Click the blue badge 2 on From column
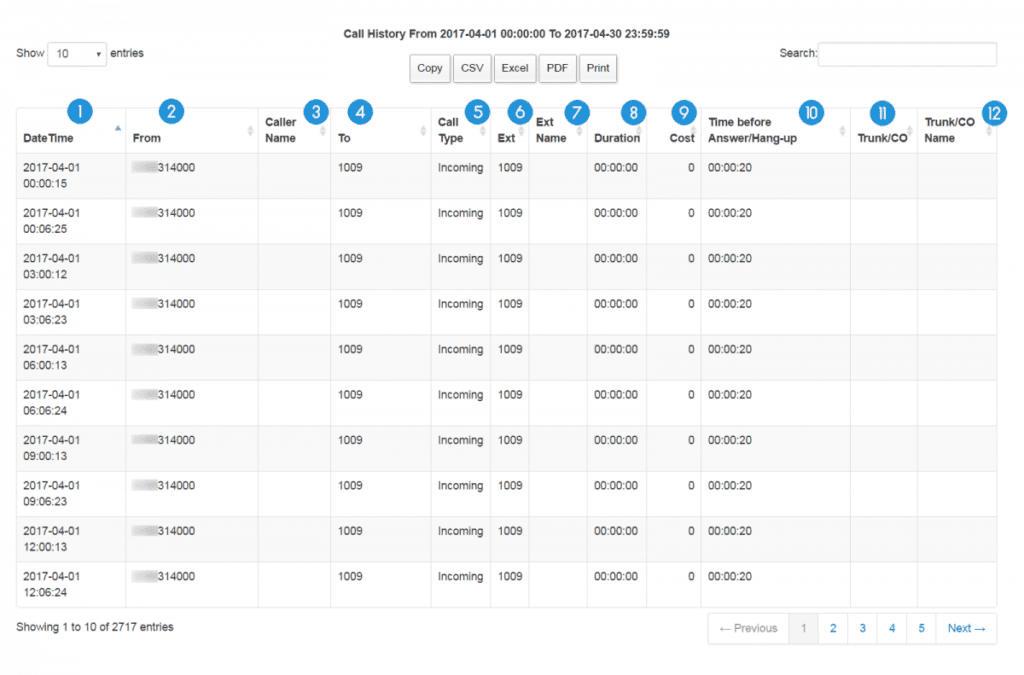Viewport: 1024px width, 675px height. [x=170, y=112]
